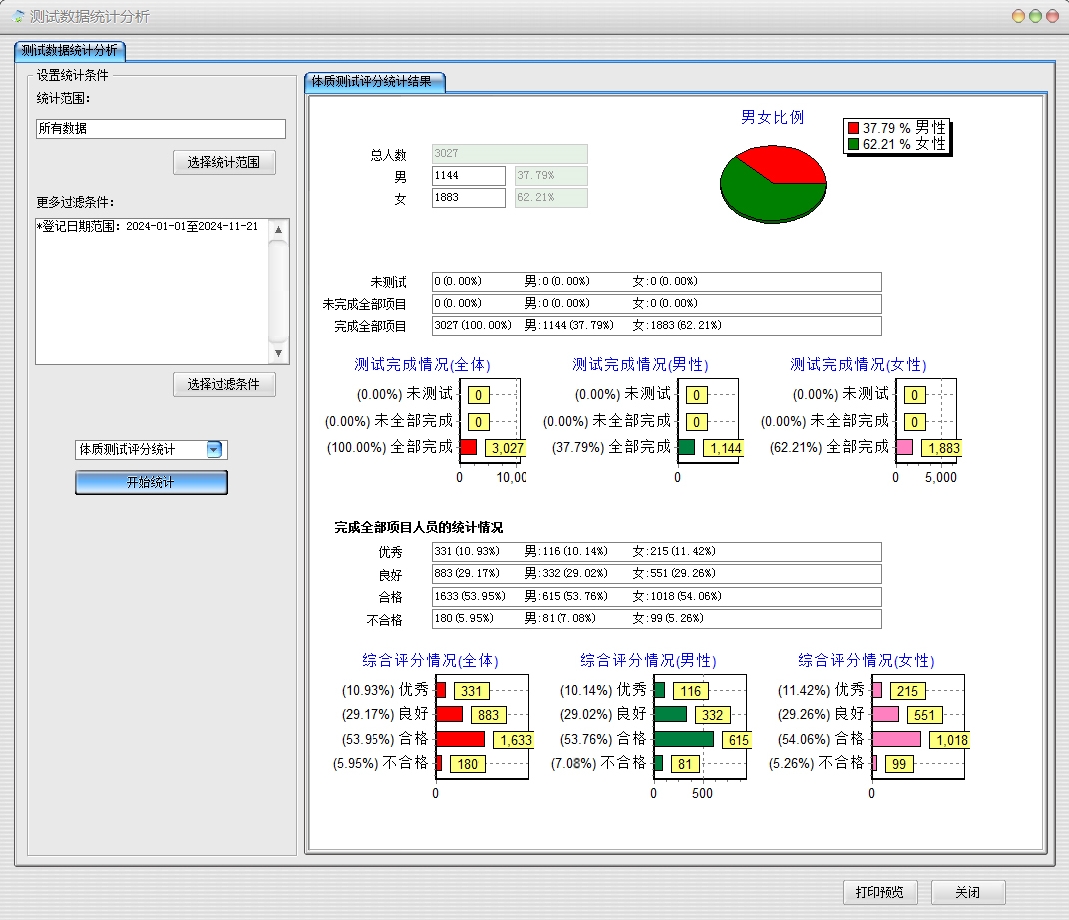This screenshot has width=1069, height=920.
Task: Click the 女 count field showing 1883
Action: tap(469, 198)
